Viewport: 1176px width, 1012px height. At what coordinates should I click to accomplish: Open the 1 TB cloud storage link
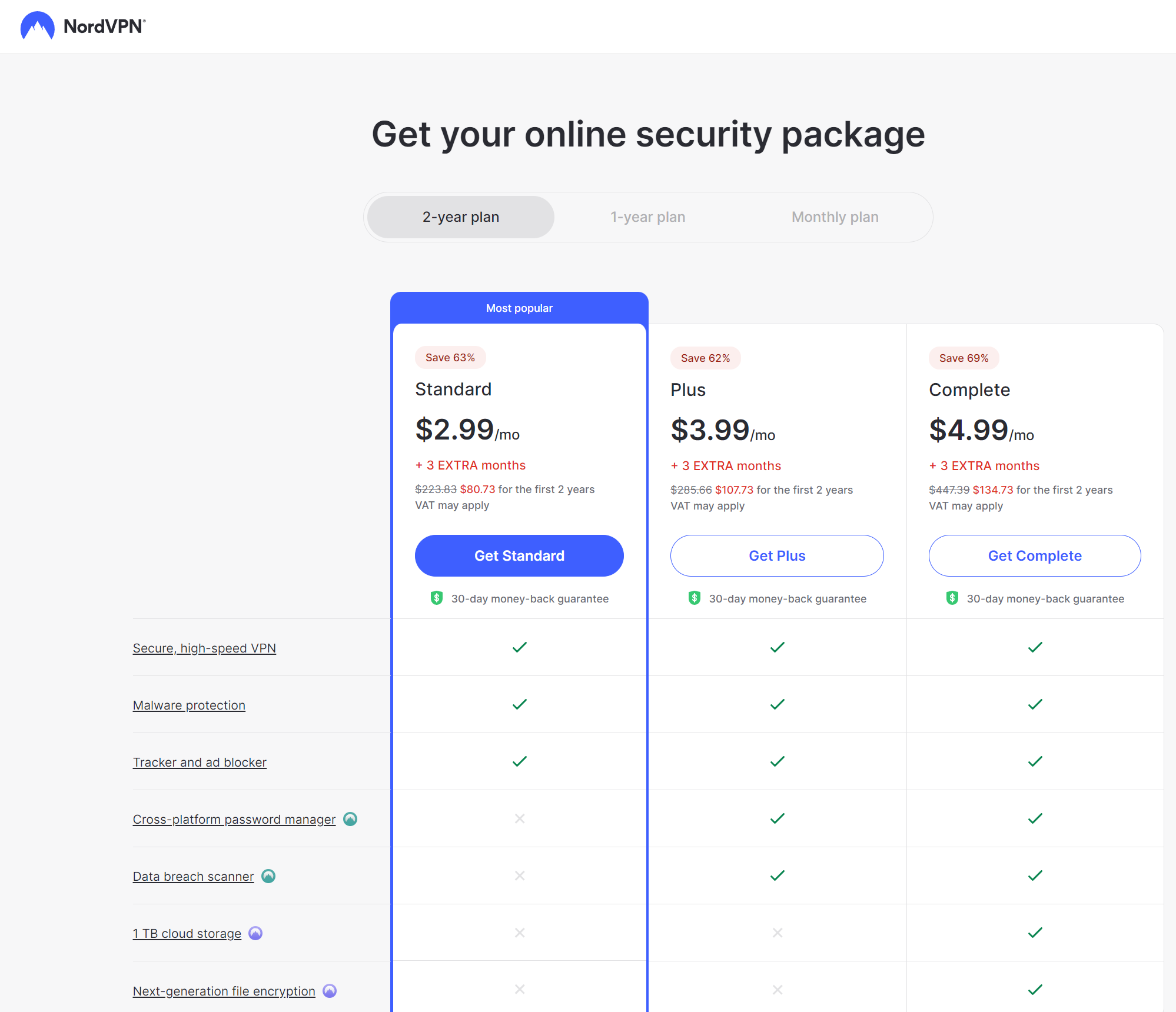click(187, 933)
